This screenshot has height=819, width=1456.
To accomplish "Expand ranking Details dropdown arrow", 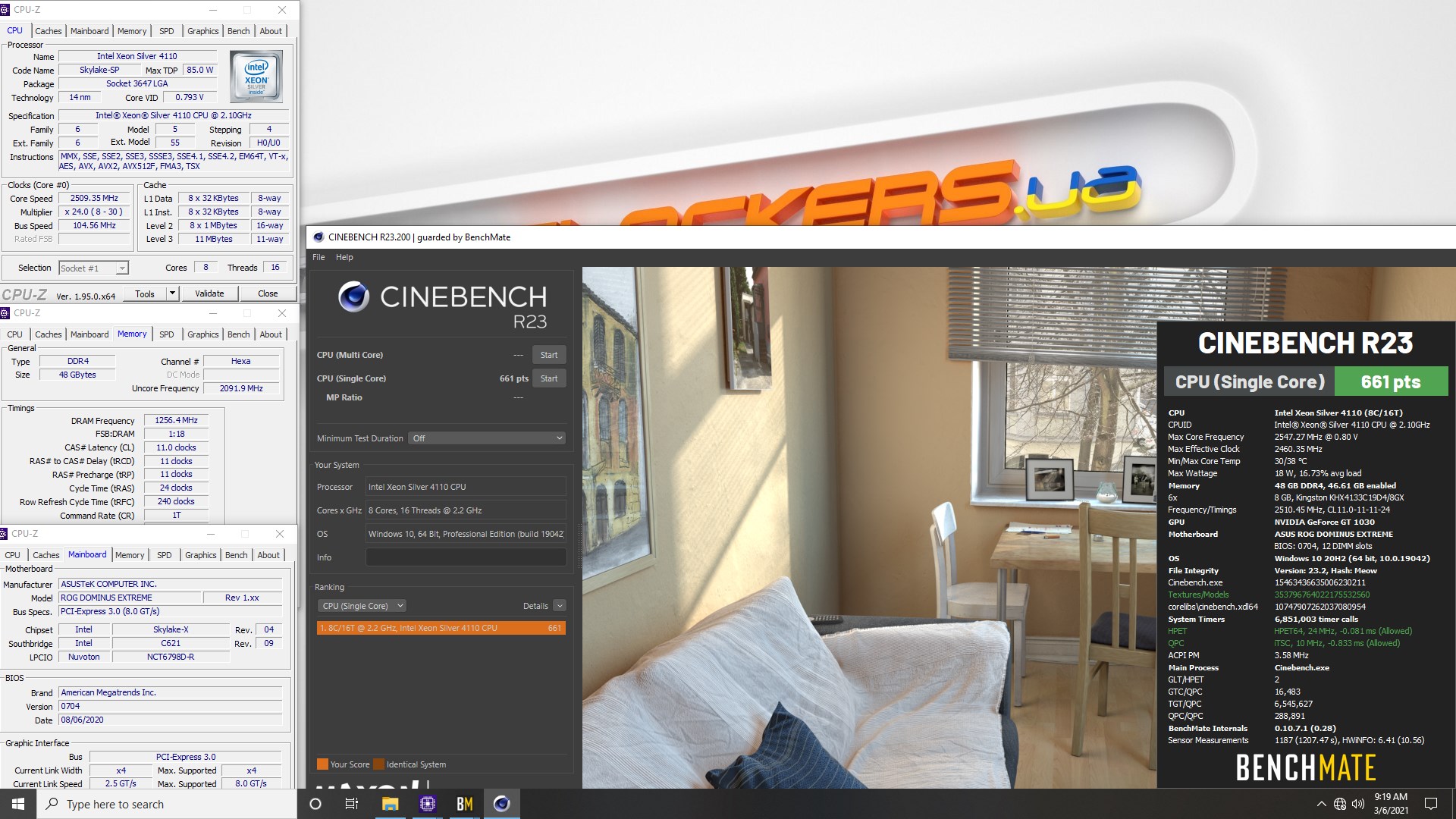I will [x=560, y=606].
